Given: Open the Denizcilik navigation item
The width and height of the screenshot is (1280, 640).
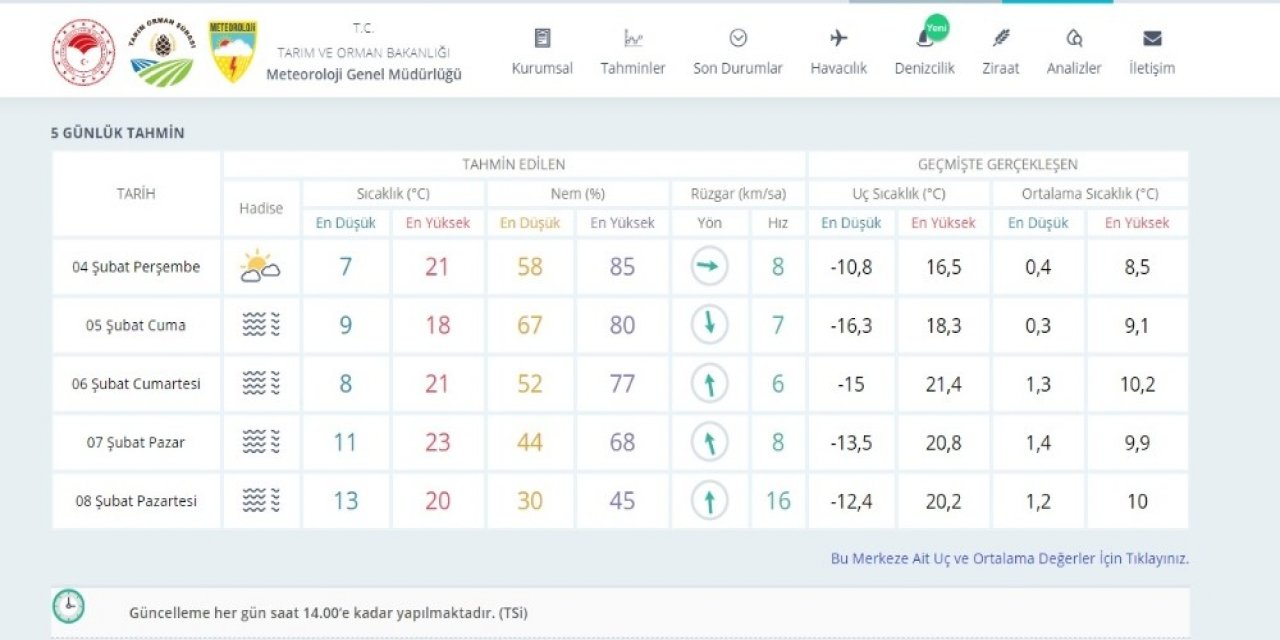Looking at the screenshot, I should [x=924, y=52].
